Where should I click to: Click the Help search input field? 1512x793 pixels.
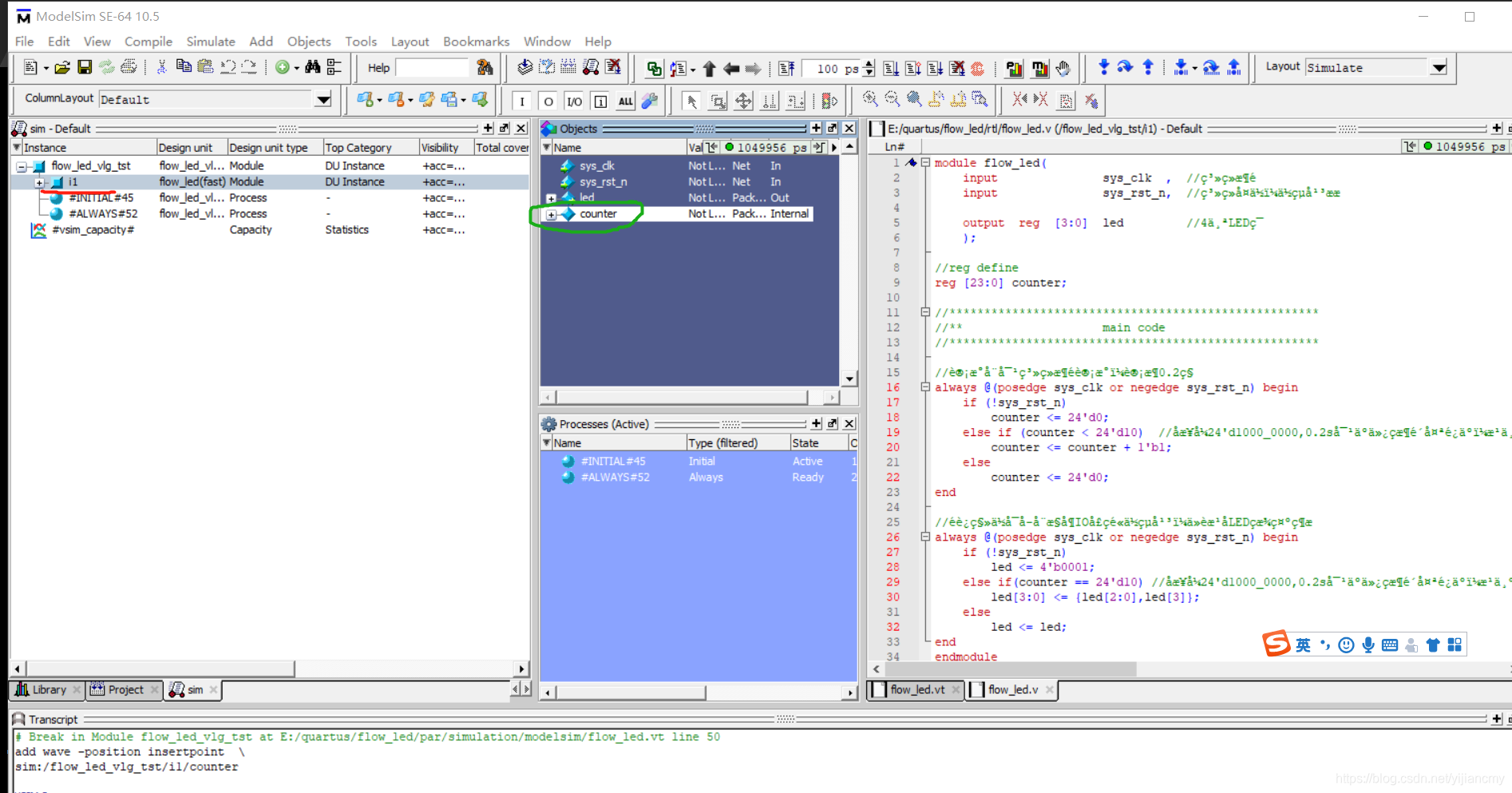[x=432, y=68]
